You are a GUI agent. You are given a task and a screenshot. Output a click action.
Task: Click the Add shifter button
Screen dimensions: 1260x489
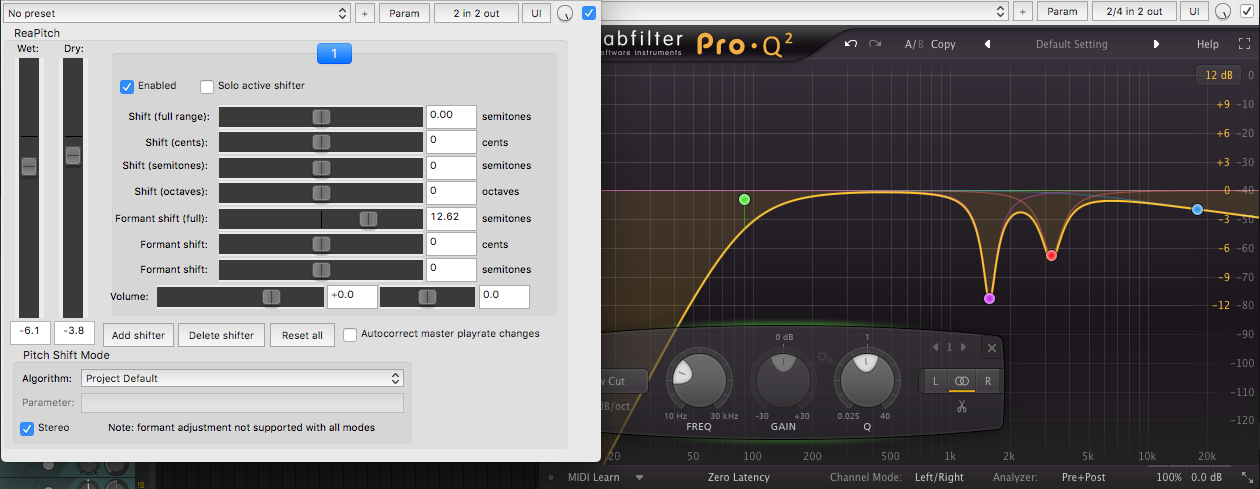tap(138, 335)
